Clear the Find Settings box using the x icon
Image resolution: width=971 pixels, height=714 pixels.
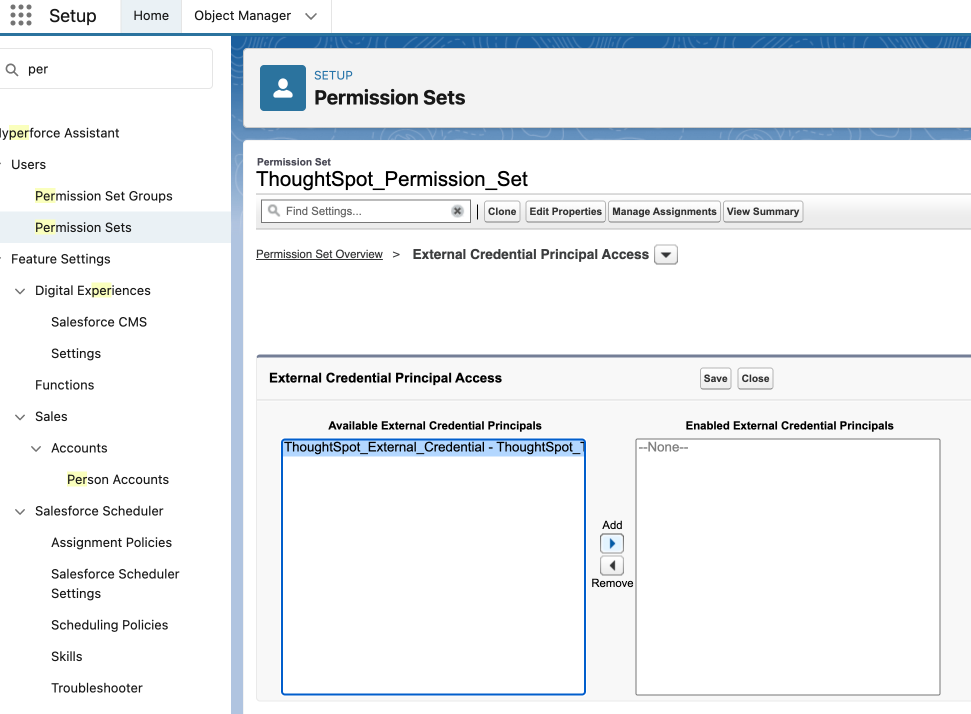coord(458,211)
